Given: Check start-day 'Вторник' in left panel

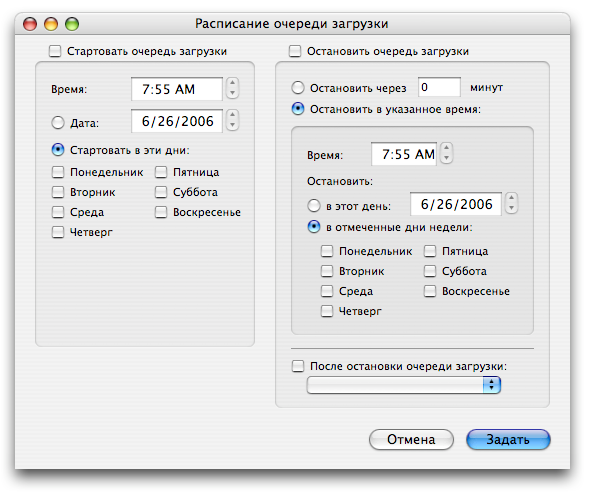Looking at the screenshot, I should click(58, 192).
